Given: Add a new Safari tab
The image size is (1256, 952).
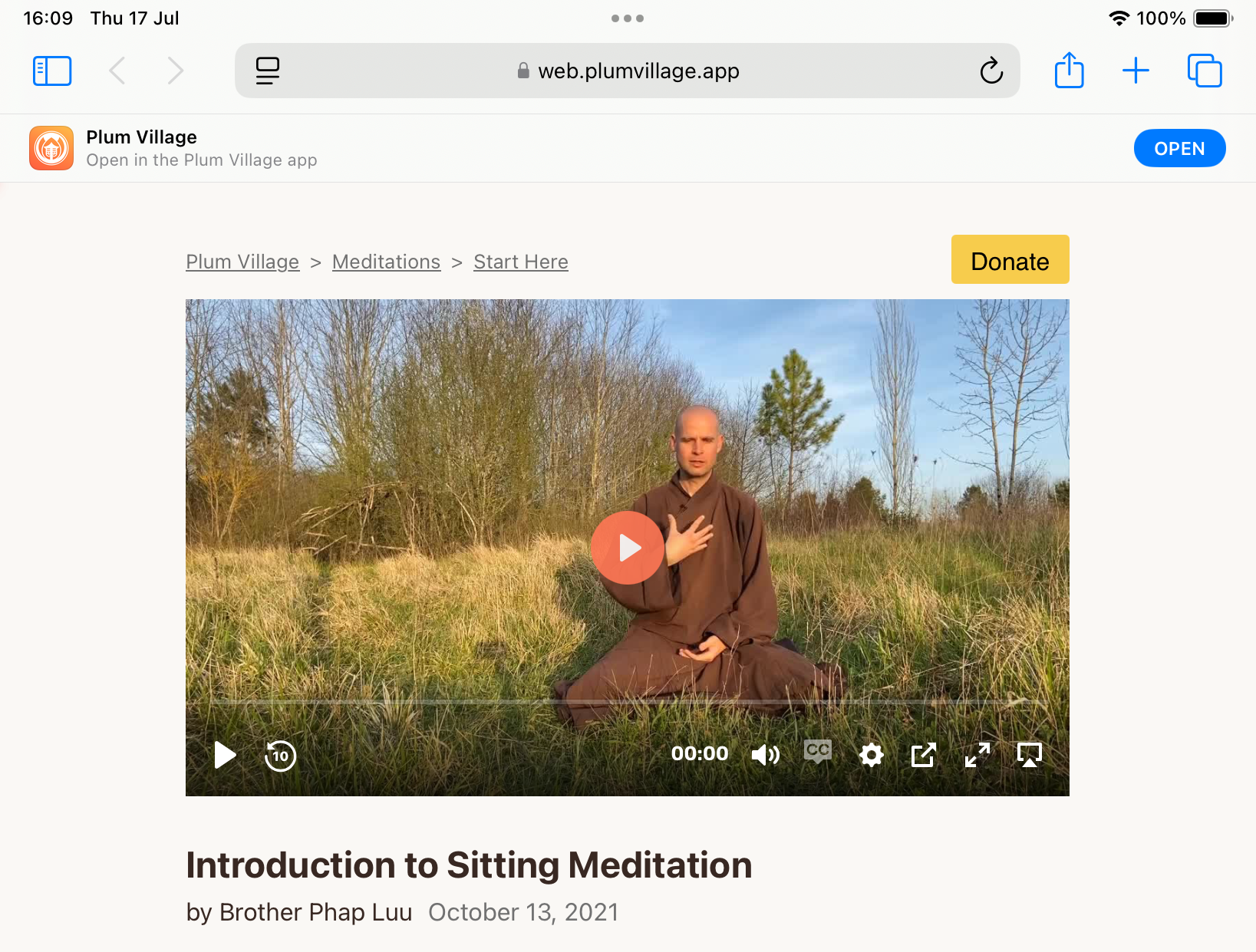Looking at the screenshot, I should coord(1136,71).
